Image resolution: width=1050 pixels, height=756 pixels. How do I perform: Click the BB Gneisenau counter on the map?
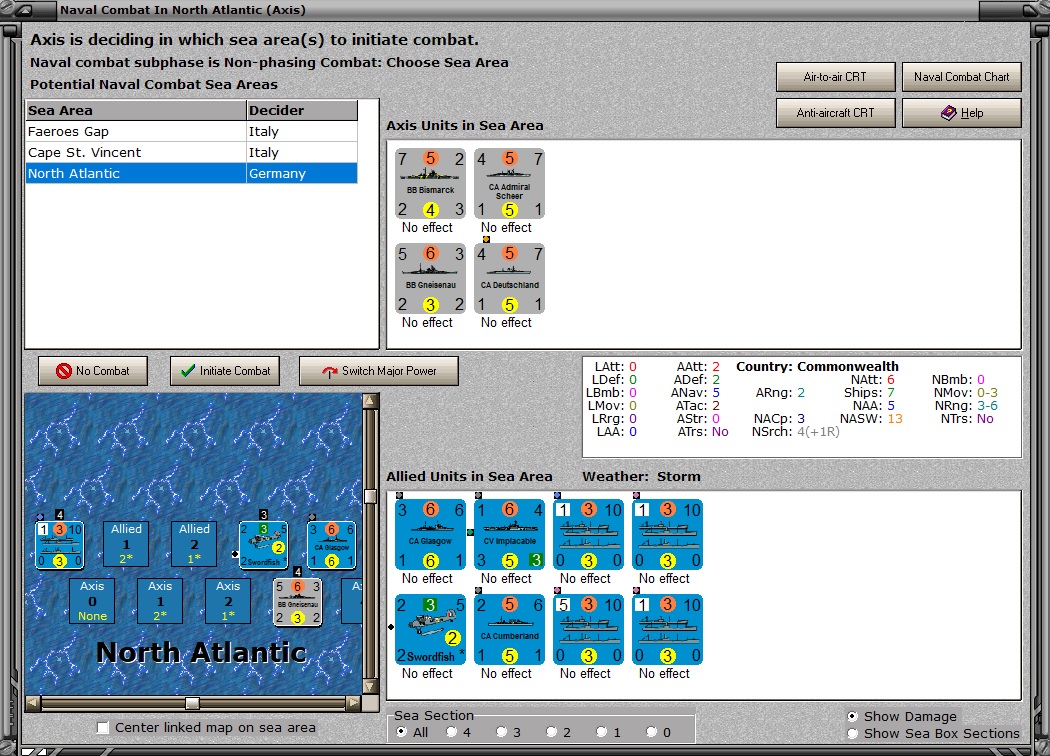(298, 602)
